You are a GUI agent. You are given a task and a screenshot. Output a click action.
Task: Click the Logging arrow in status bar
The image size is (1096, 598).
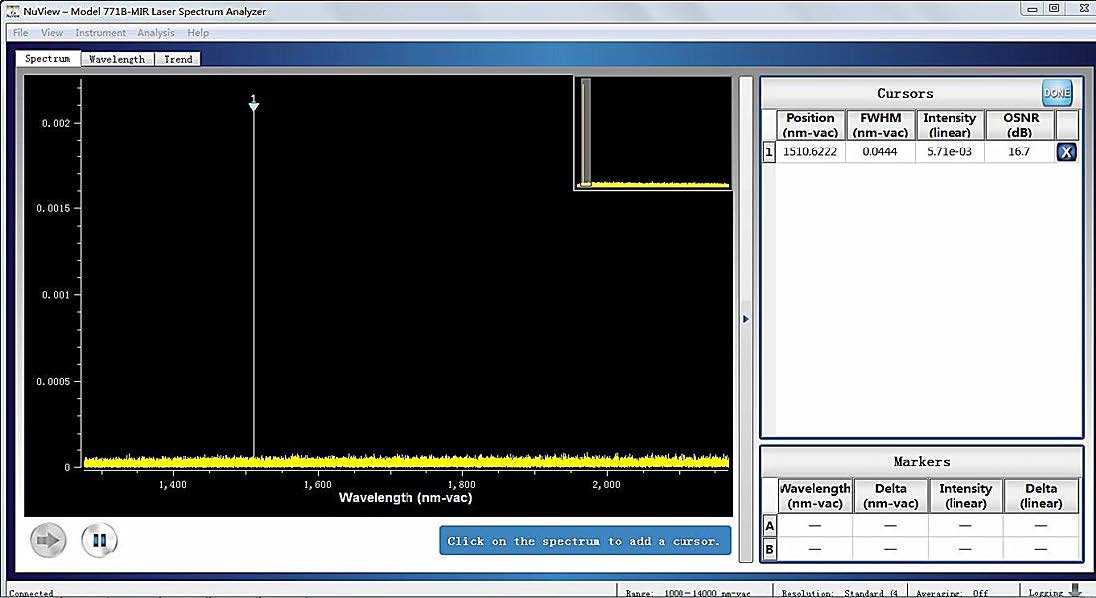[1076, 592]
